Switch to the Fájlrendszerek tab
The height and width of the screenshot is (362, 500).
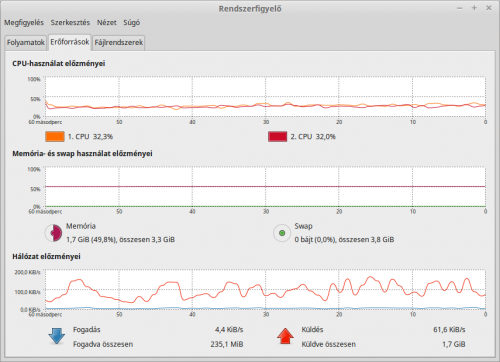[119, 43]
